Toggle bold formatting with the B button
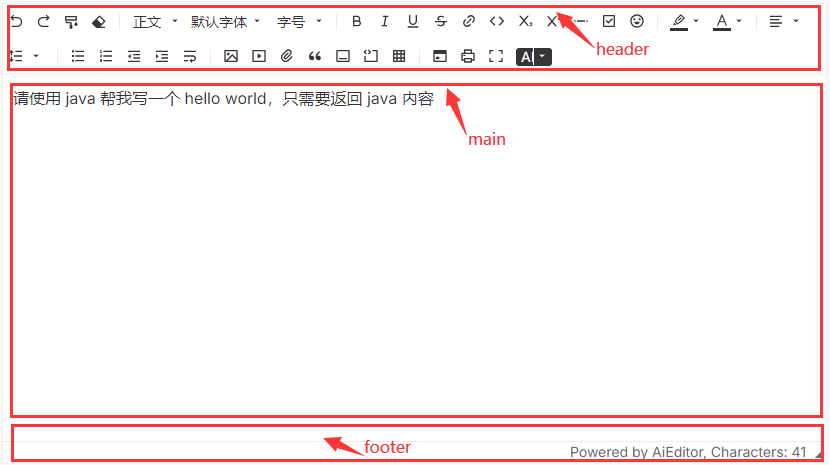 pyautogui.click(x=356, y=21)
